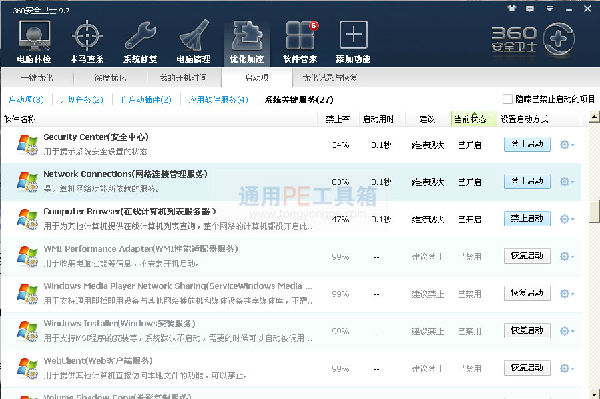Expand the gear dropdown for WebClient

pos(567,368)
